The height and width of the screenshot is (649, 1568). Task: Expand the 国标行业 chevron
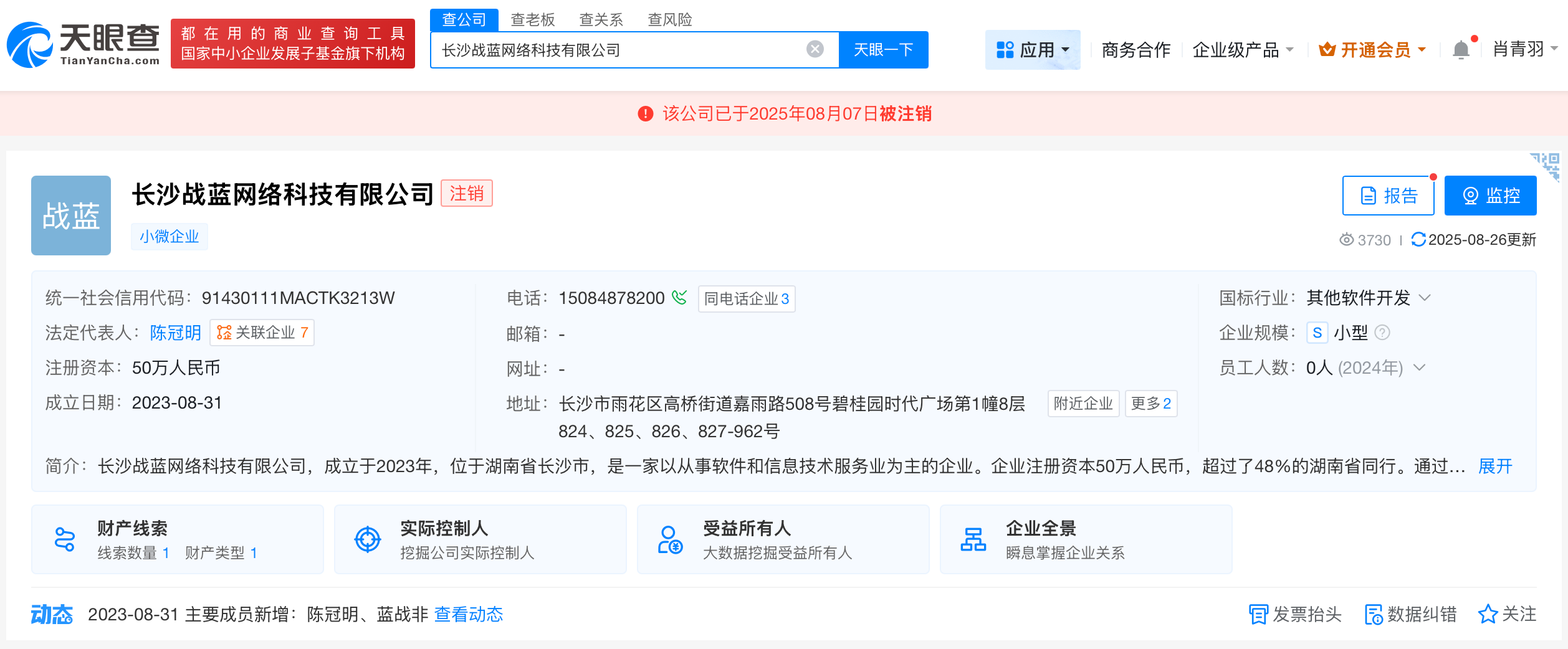[x=1424, y=298]
